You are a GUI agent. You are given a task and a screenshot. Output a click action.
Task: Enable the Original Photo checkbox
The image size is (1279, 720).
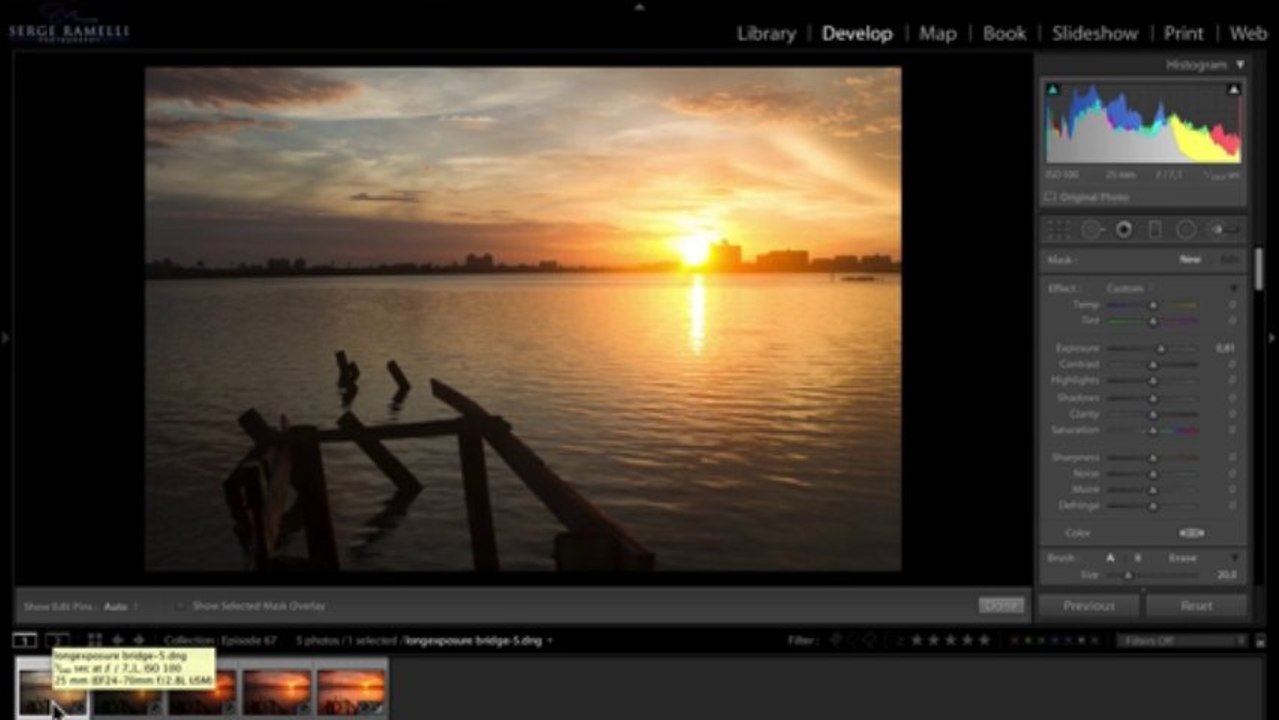[x=1051, y=197]
